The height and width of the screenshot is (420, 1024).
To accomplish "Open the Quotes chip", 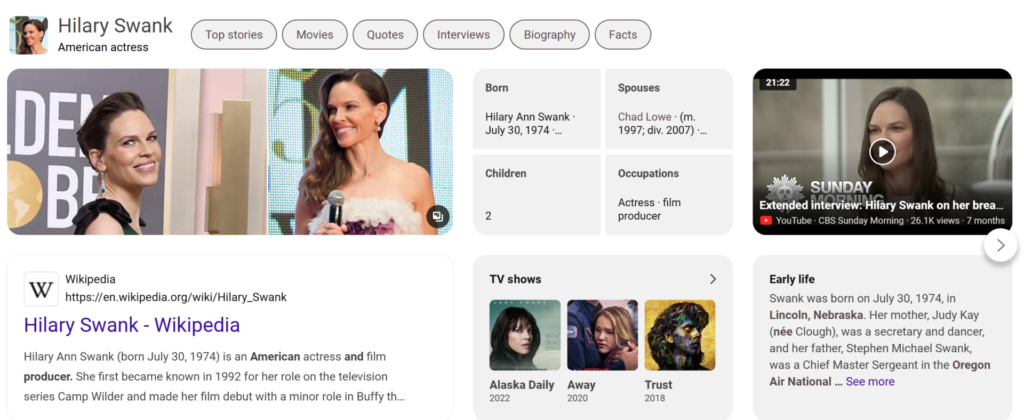I will tap(385, 35).
